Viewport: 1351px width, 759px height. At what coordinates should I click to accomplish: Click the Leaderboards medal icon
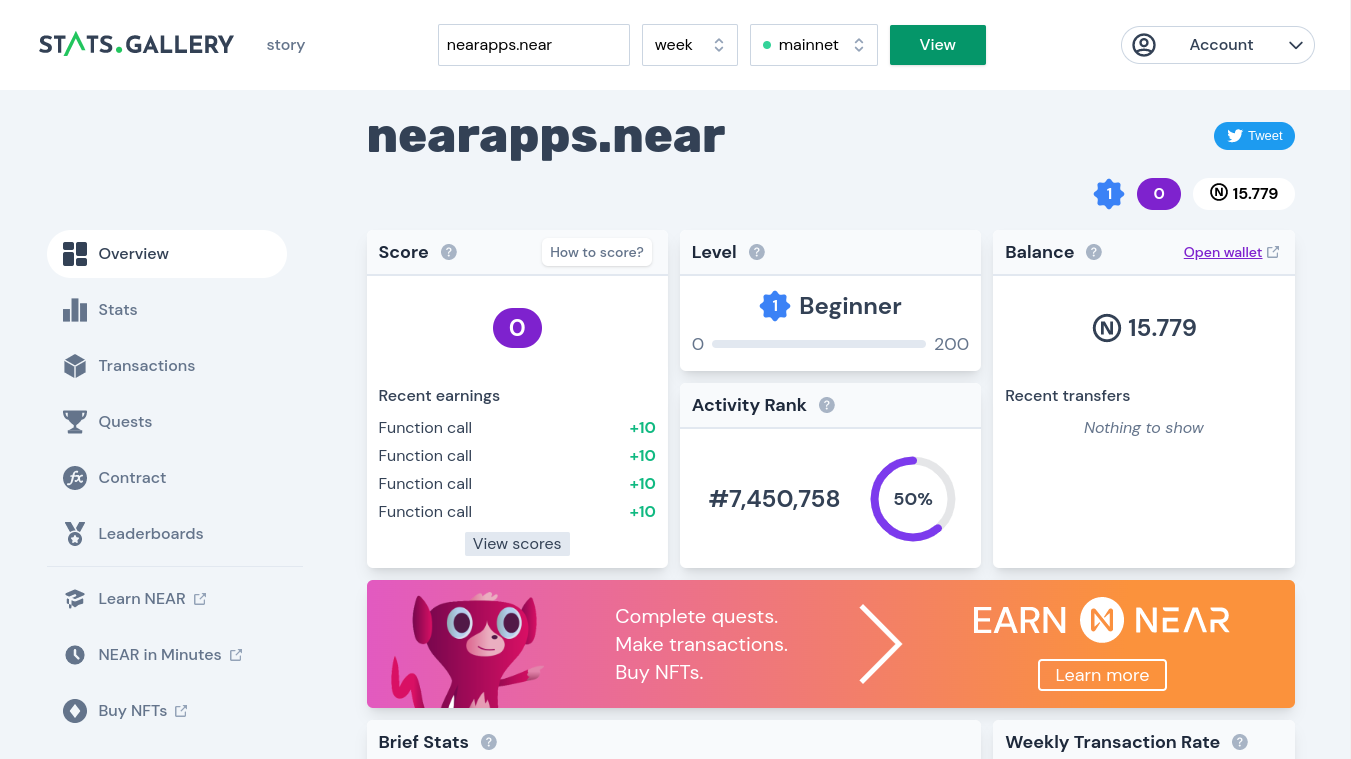75,534
